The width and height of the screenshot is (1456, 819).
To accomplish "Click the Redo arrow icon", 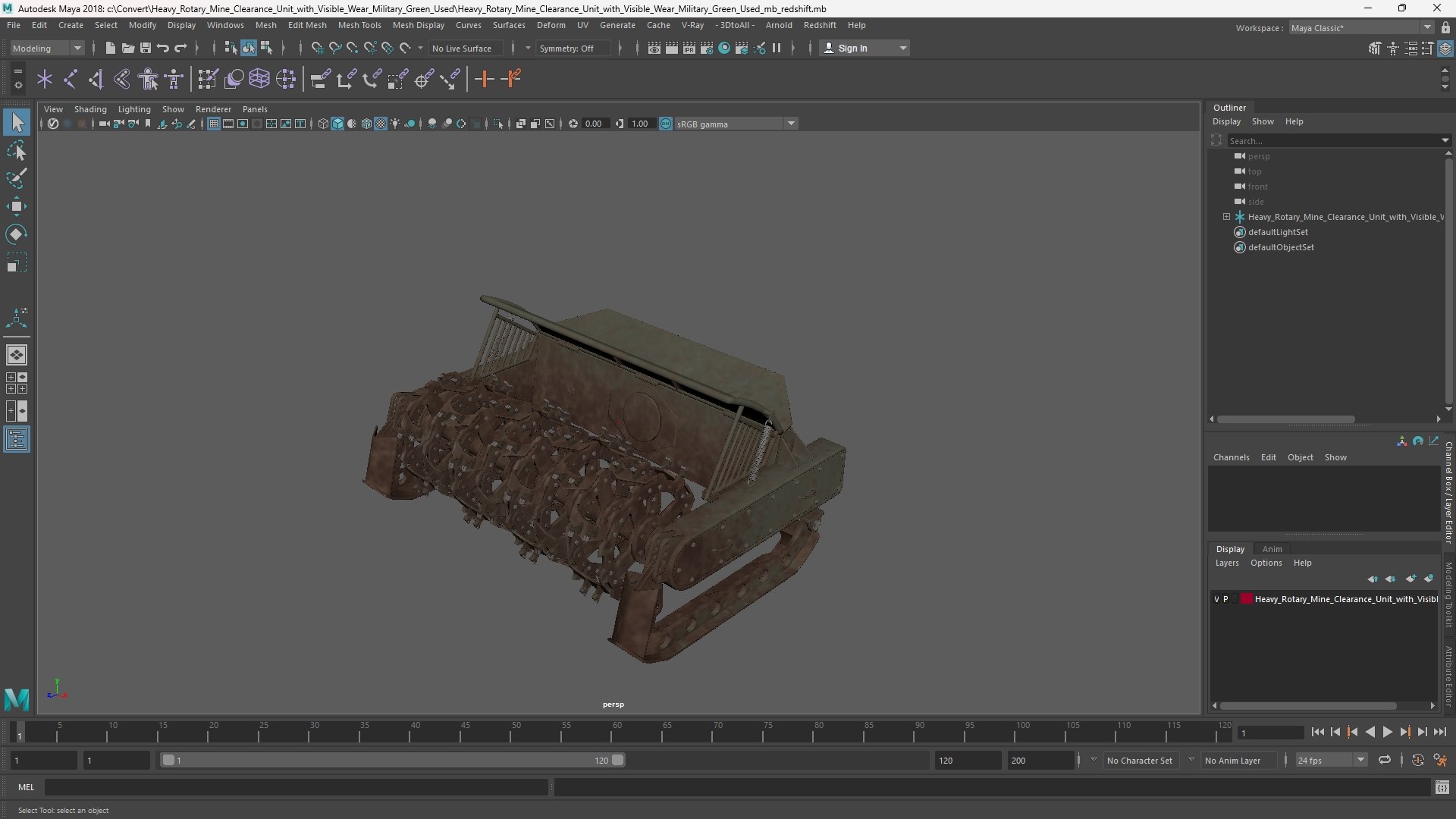I will pyautogui.click(x=180, y=48).
